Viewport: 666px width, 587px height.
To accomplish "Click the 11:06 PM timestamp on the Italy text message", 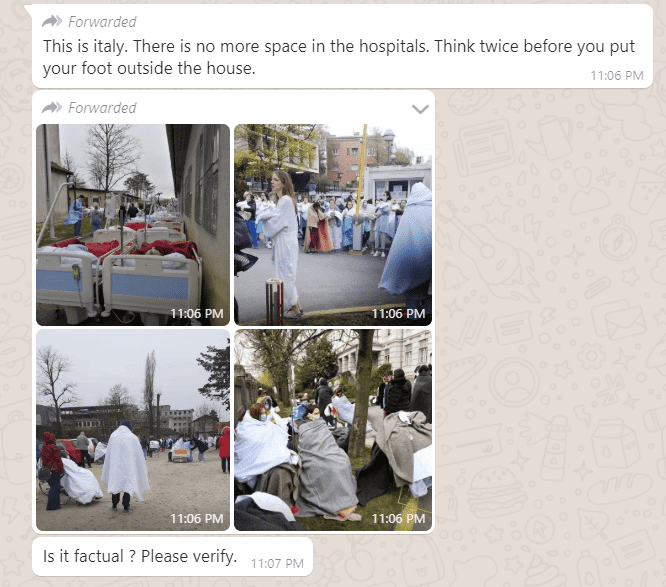I will pyautogui.click(x=617, y=76).
